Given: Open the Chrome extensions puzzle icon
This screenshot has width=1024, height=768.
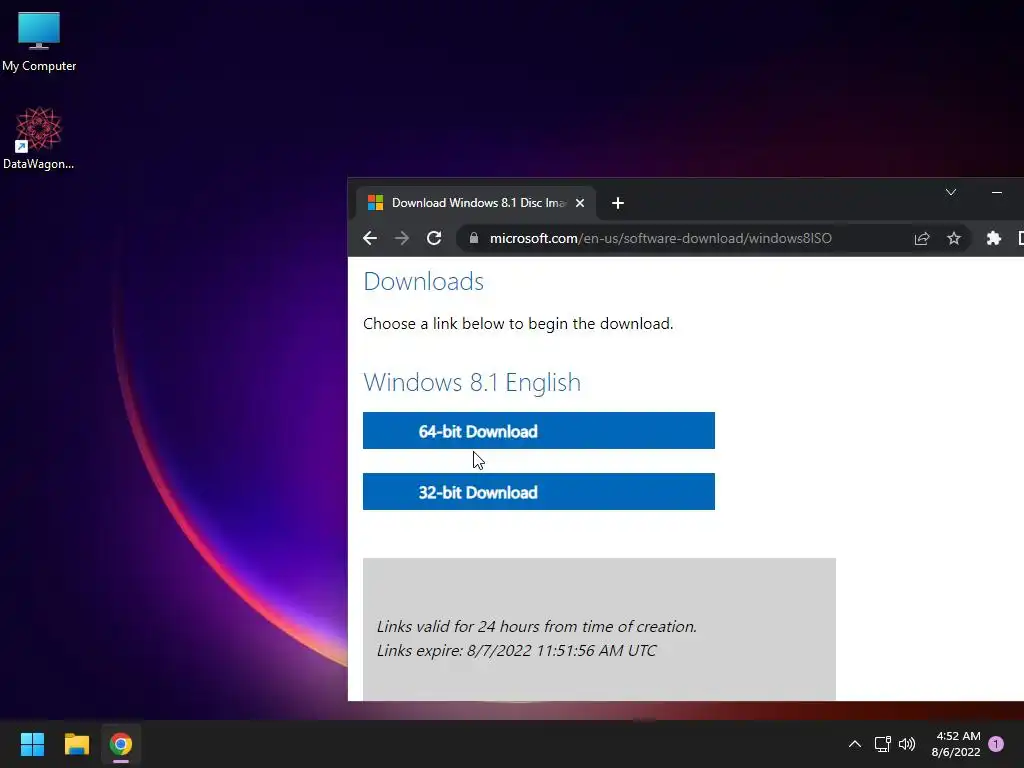Looking at the screenshot, I should 993,238.
